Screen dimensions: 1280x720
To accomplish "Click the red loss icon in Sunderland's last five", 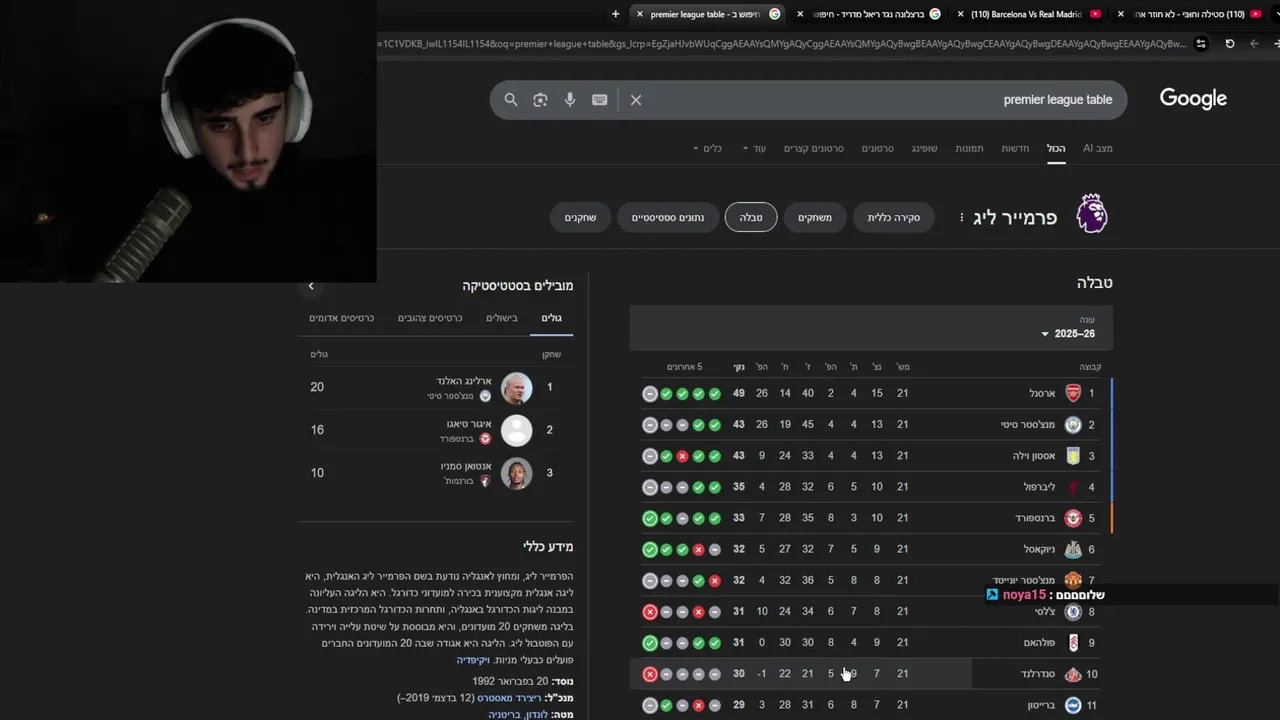I will (x=650, y=674).
